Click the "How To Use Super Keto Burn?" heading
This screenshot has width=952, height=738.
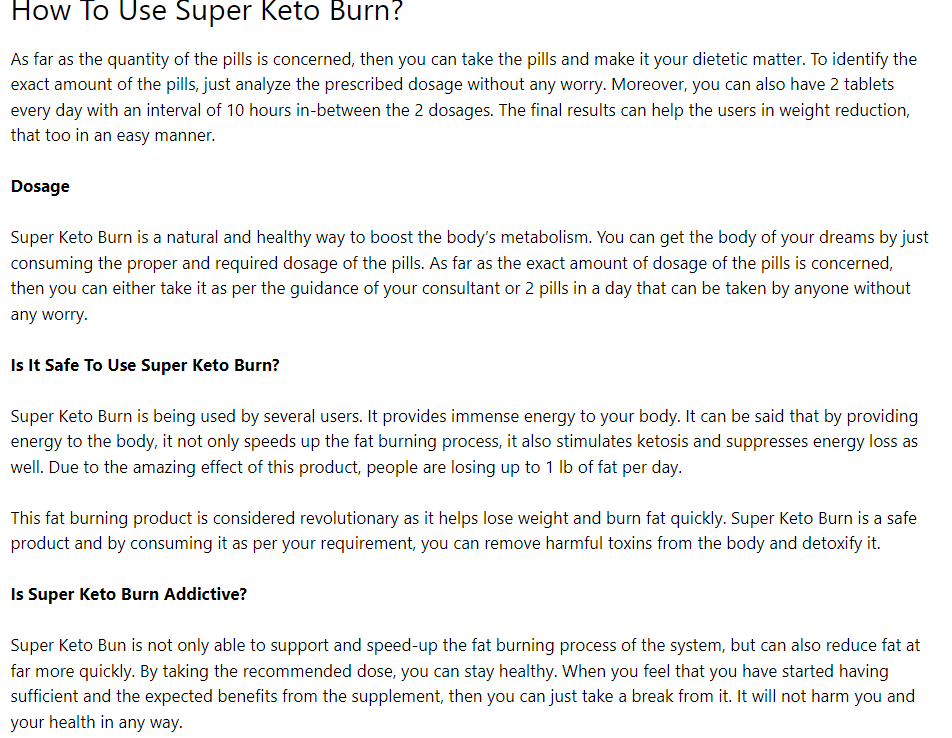(206, 11)
